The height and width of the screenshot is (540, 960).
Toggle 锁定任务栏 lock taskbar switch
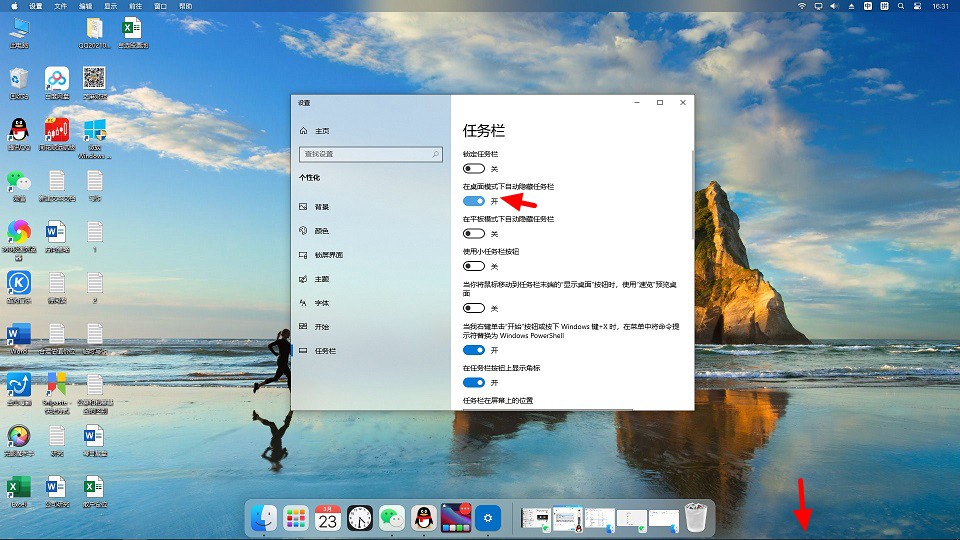click(474, 169)
